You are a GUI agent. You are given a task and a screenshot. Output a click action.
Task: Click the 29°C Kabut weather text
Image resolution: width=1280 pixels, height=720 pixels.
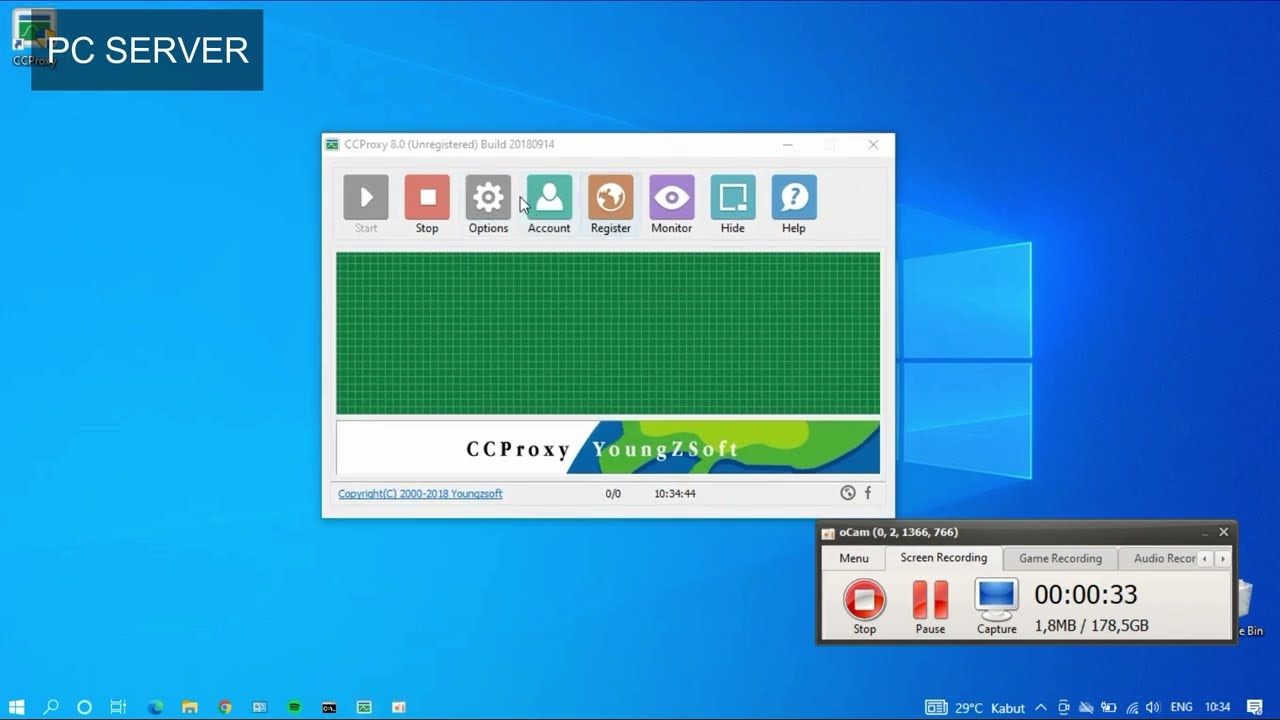pos(990,708)
